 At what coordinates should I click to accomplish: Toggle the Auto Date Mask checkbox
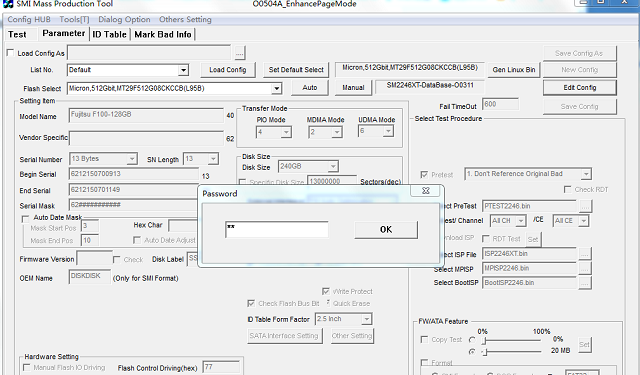[25, 219]
